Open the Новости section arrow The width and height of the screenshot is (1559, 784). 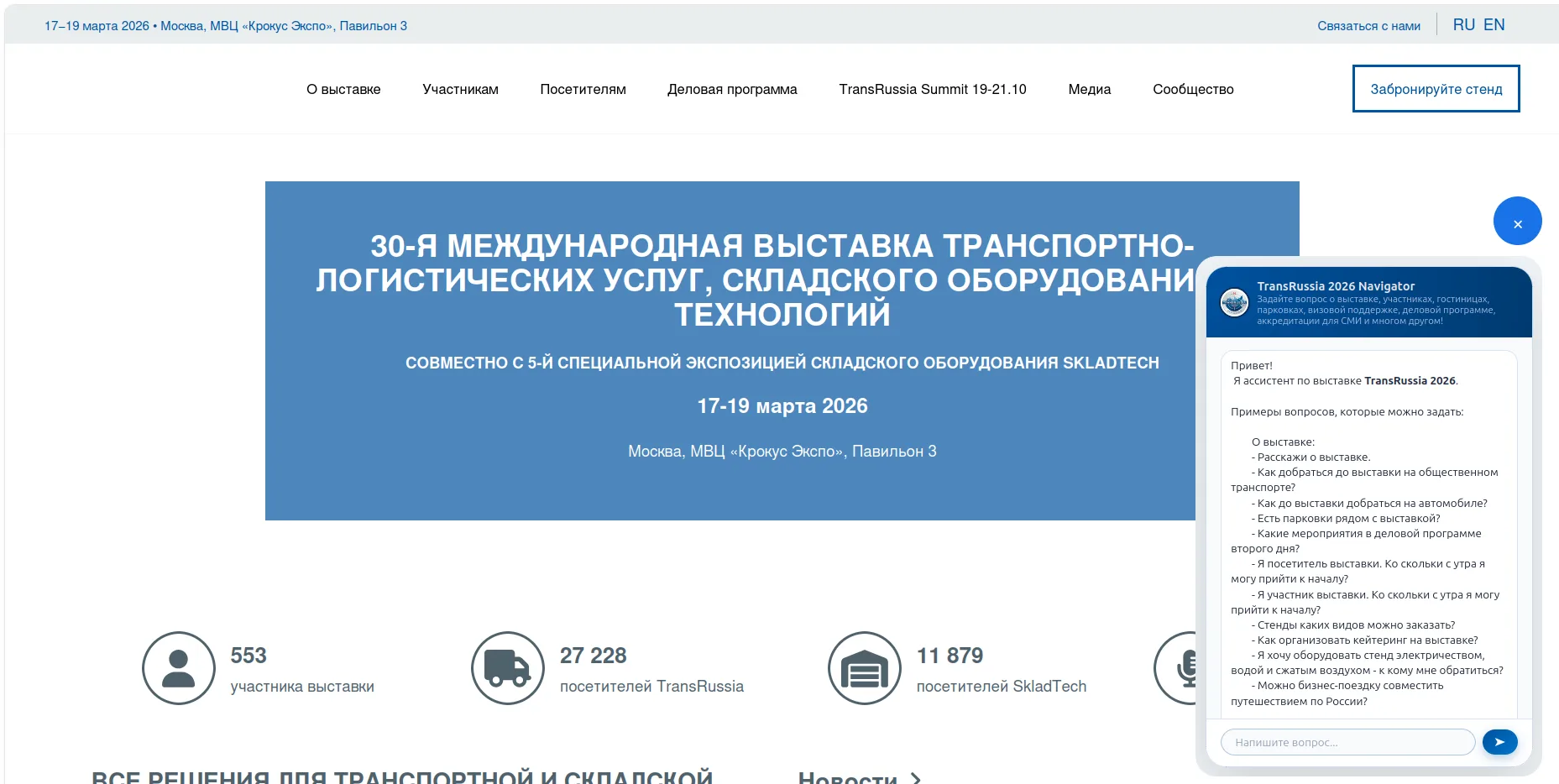point(916,779)
